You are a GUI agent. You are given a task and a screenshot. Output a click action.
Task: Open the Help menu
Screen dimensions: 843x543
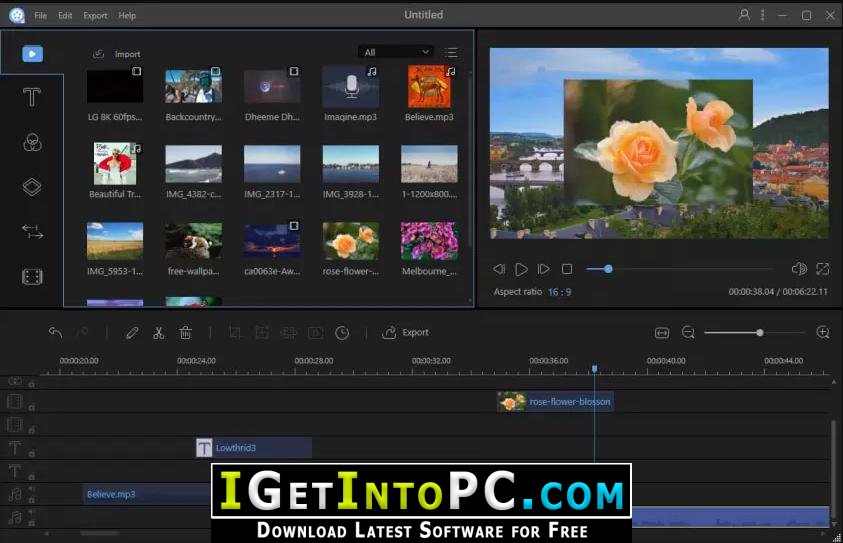pos(127,16)
